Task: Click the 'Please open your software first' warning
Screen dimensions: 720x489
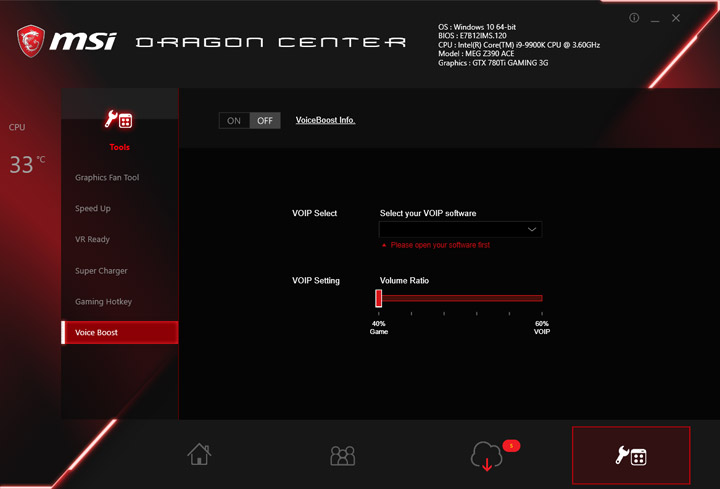Action: pos(440,245)
